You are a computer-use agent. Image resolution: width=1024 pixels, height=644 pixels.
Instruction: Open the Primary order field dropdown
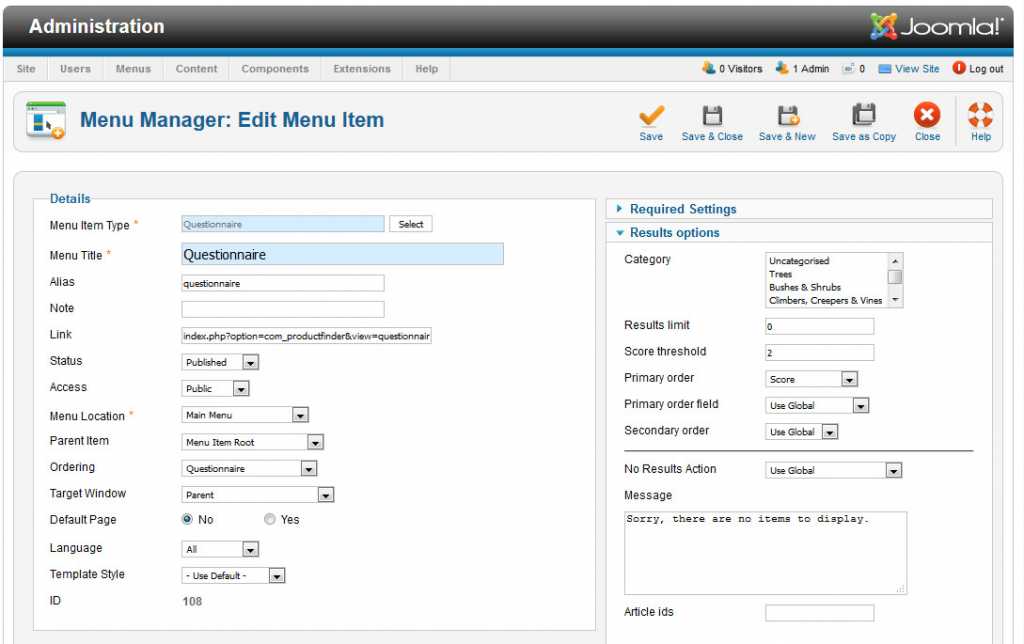point(817,406)
